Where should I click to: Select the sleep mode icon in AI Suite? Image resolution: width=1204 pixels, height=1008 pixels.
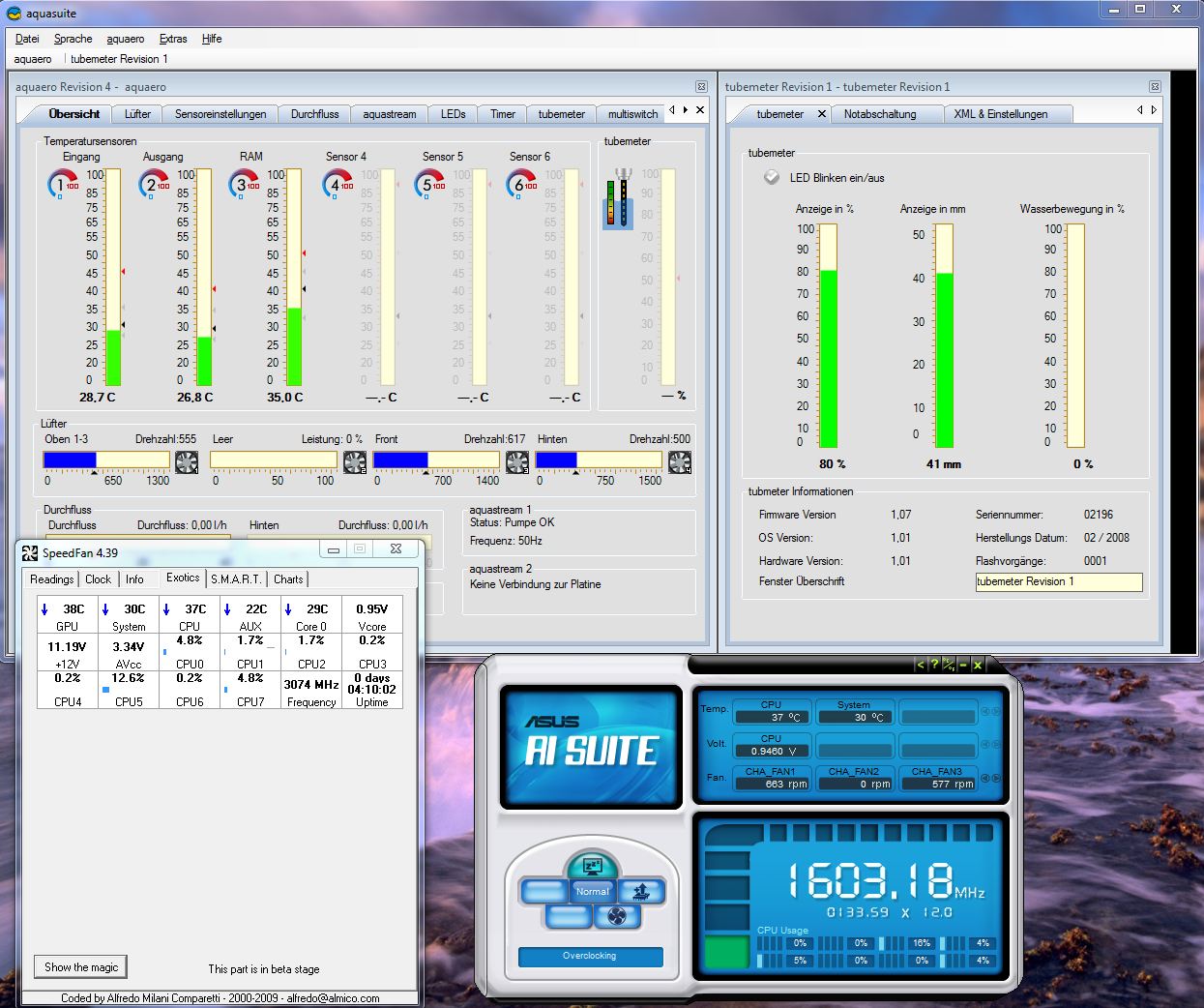[x=592, y=865]
